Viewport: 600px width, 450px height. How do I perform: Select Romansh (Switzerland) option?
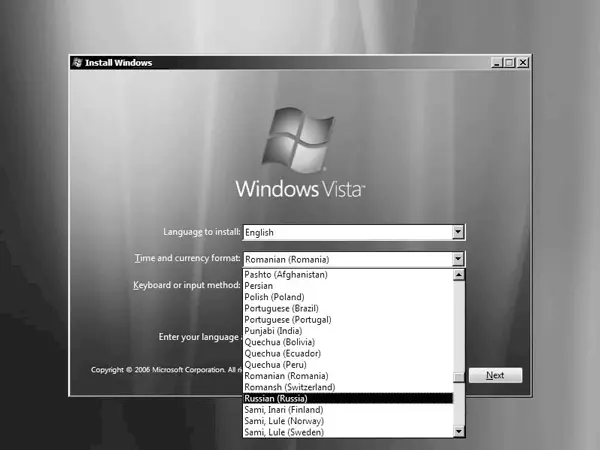[x=348, y=387]
